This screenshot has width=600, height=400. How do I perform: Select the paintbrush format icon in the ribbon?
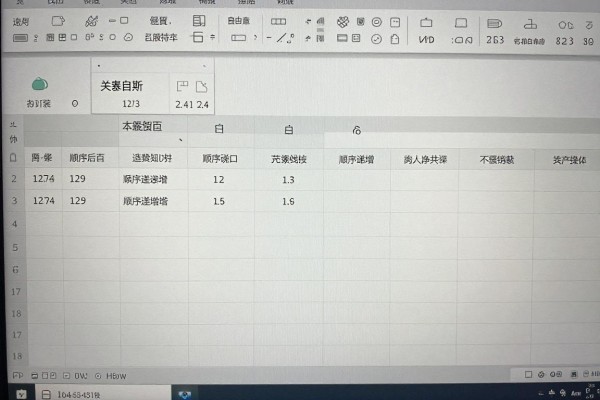click(91, 21)
